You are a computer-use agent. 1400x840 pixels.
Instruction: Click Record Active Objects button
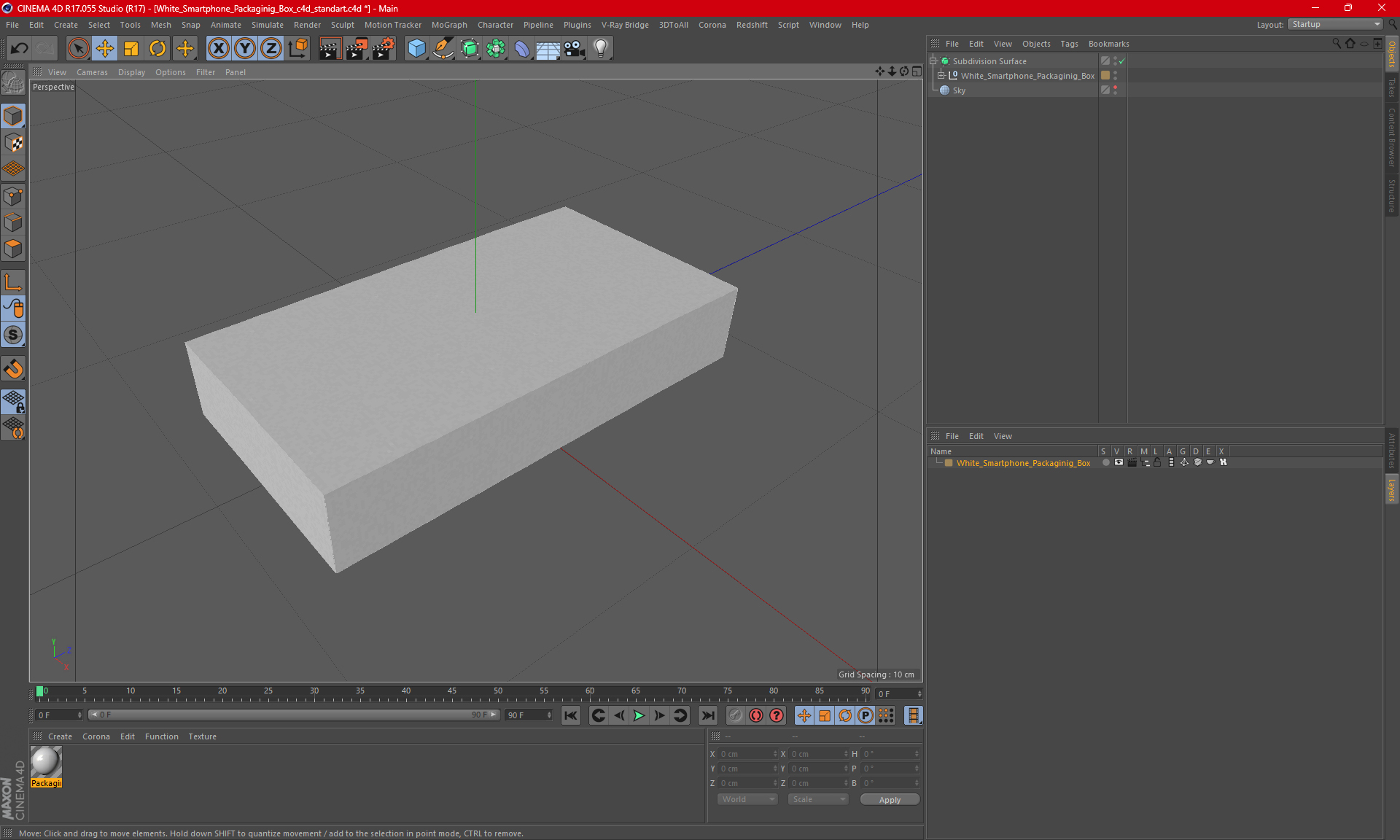pyautogui.click(x=735, y=715)
